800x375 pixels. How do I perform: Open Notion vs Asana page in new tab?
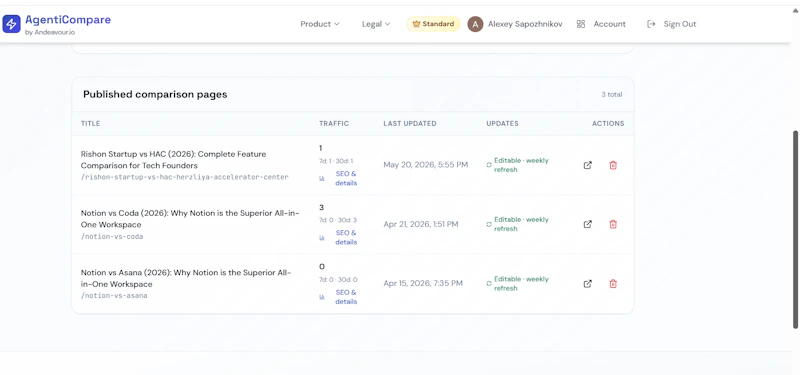(588, 284)
